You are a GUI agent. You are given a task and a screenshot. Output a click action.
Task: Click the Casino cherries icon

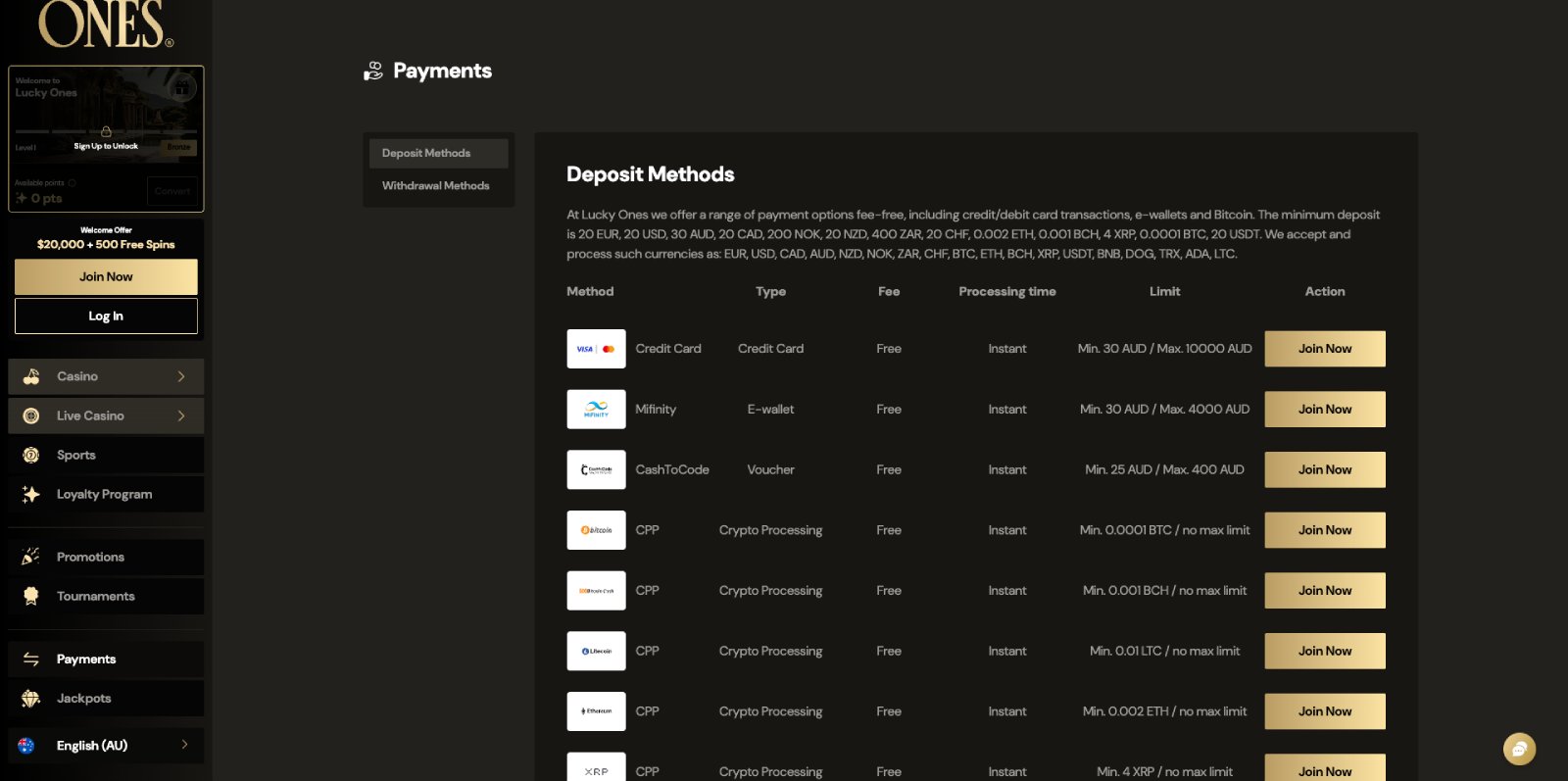pyautogui.click(x=31, y=376)
